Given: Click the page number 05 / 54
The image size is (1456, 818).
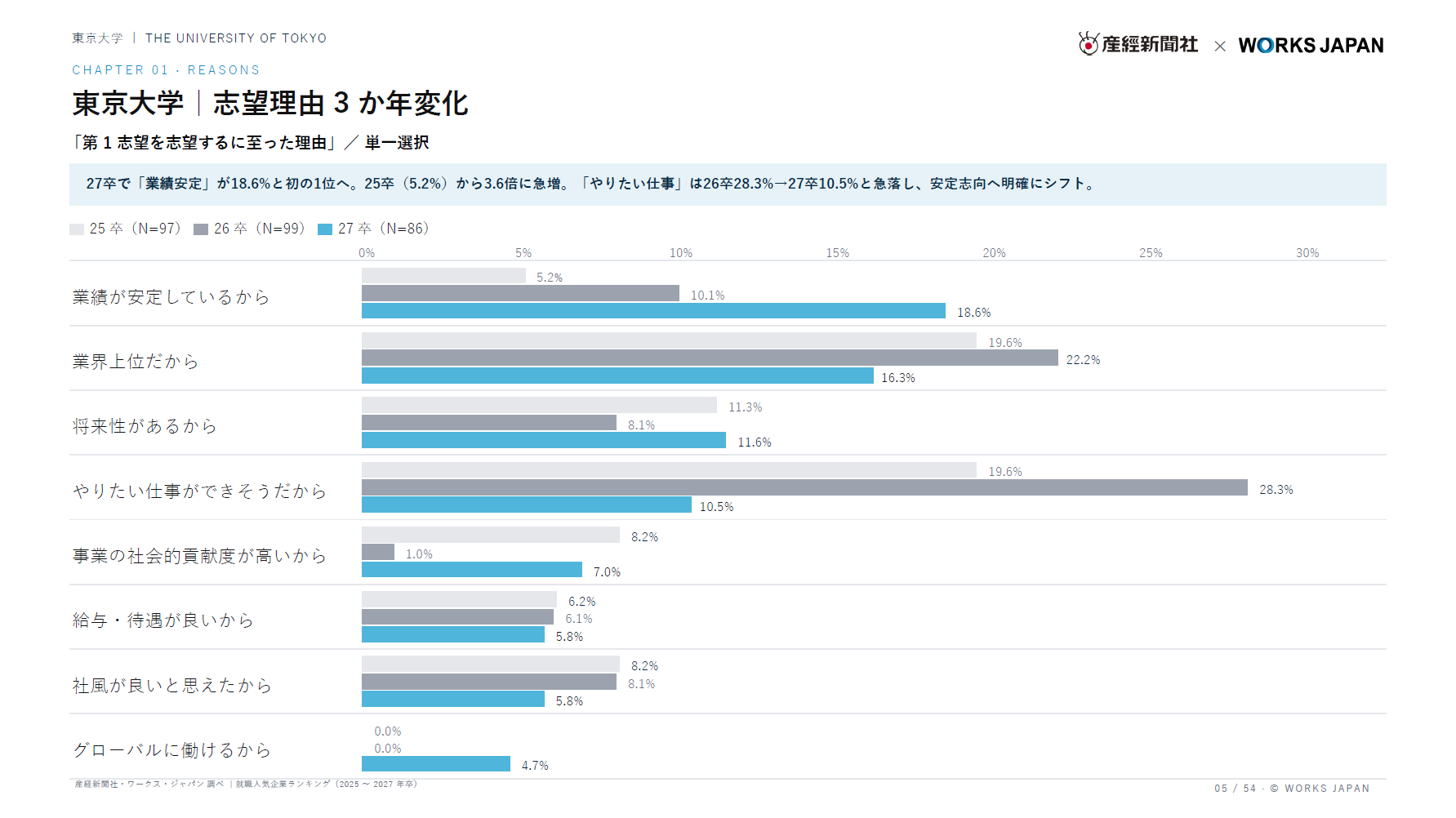Looking at the screenshot, I should coord(1236,789).
